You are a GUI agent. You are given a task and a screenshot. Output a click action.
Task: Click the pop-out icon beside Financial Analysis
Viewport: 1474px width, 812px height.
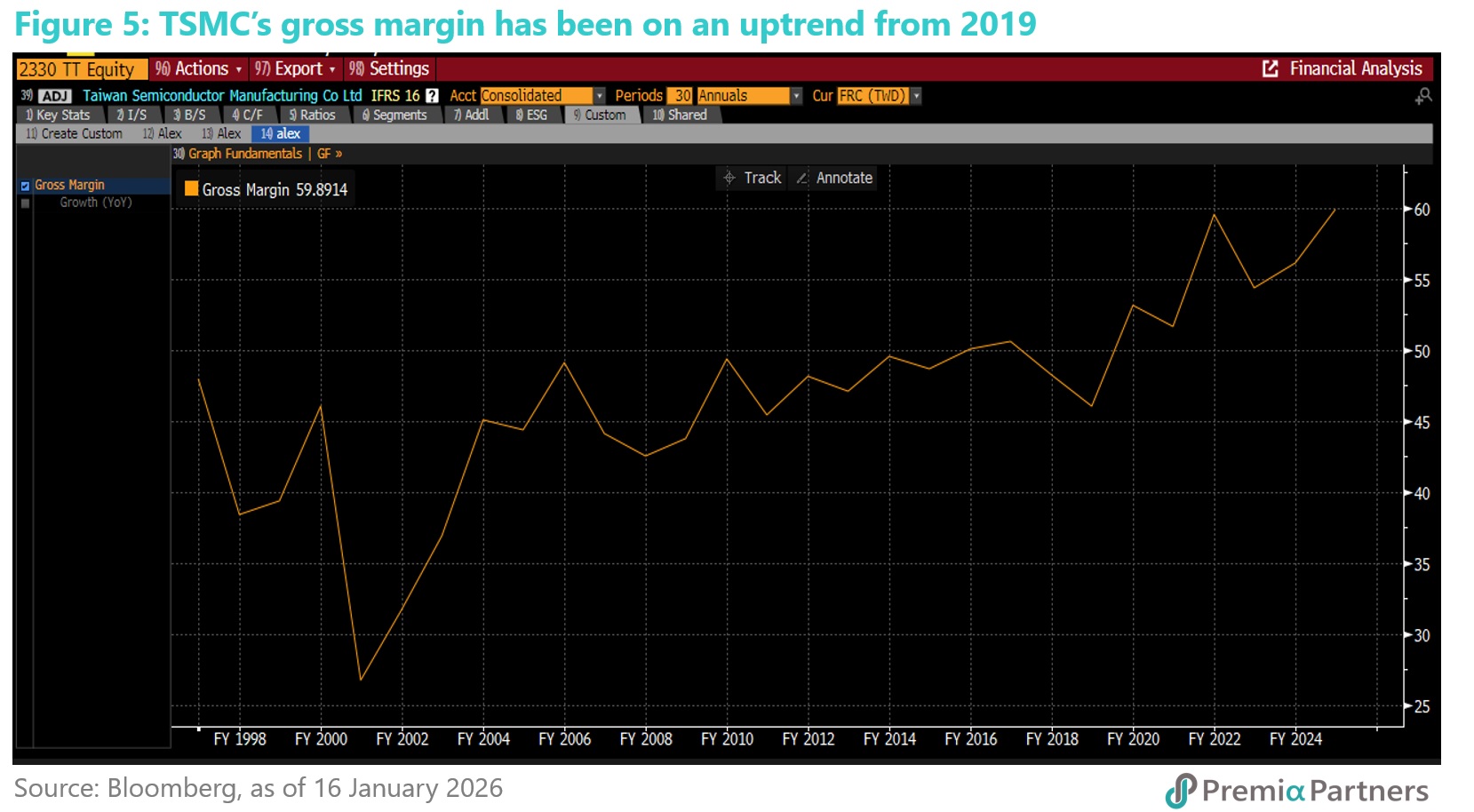pyautogui.click(x=1271, y=68)
